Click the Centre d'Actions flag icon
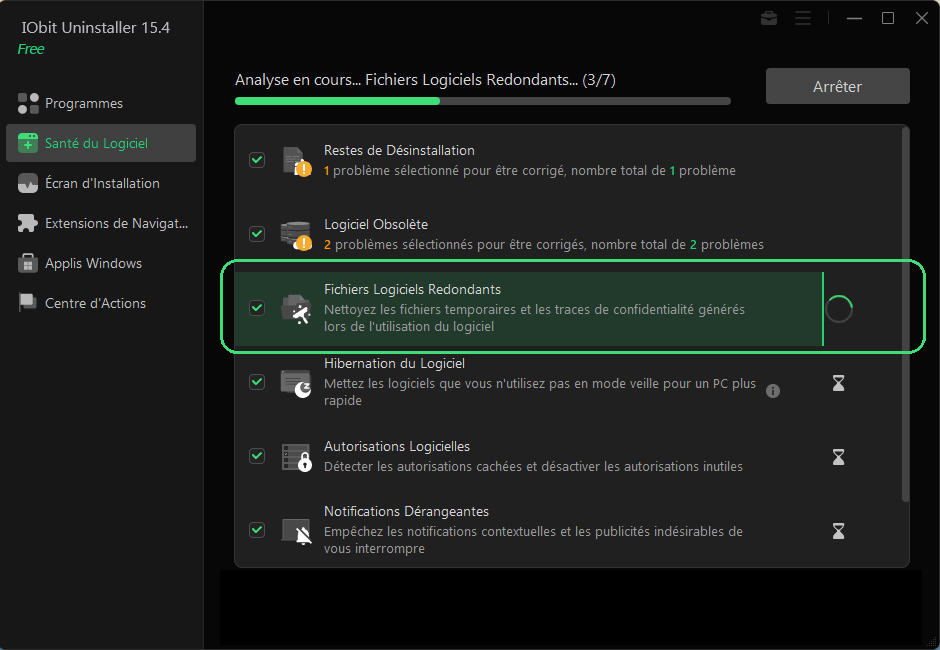This screenshot has width=940, height=650. [x=28, y=303]
